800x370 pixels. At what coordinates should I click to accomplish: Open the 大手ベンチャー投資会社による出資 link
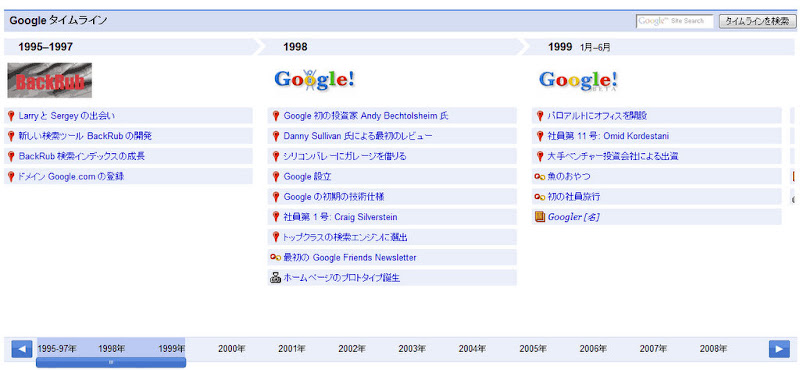tap(613, 156)
